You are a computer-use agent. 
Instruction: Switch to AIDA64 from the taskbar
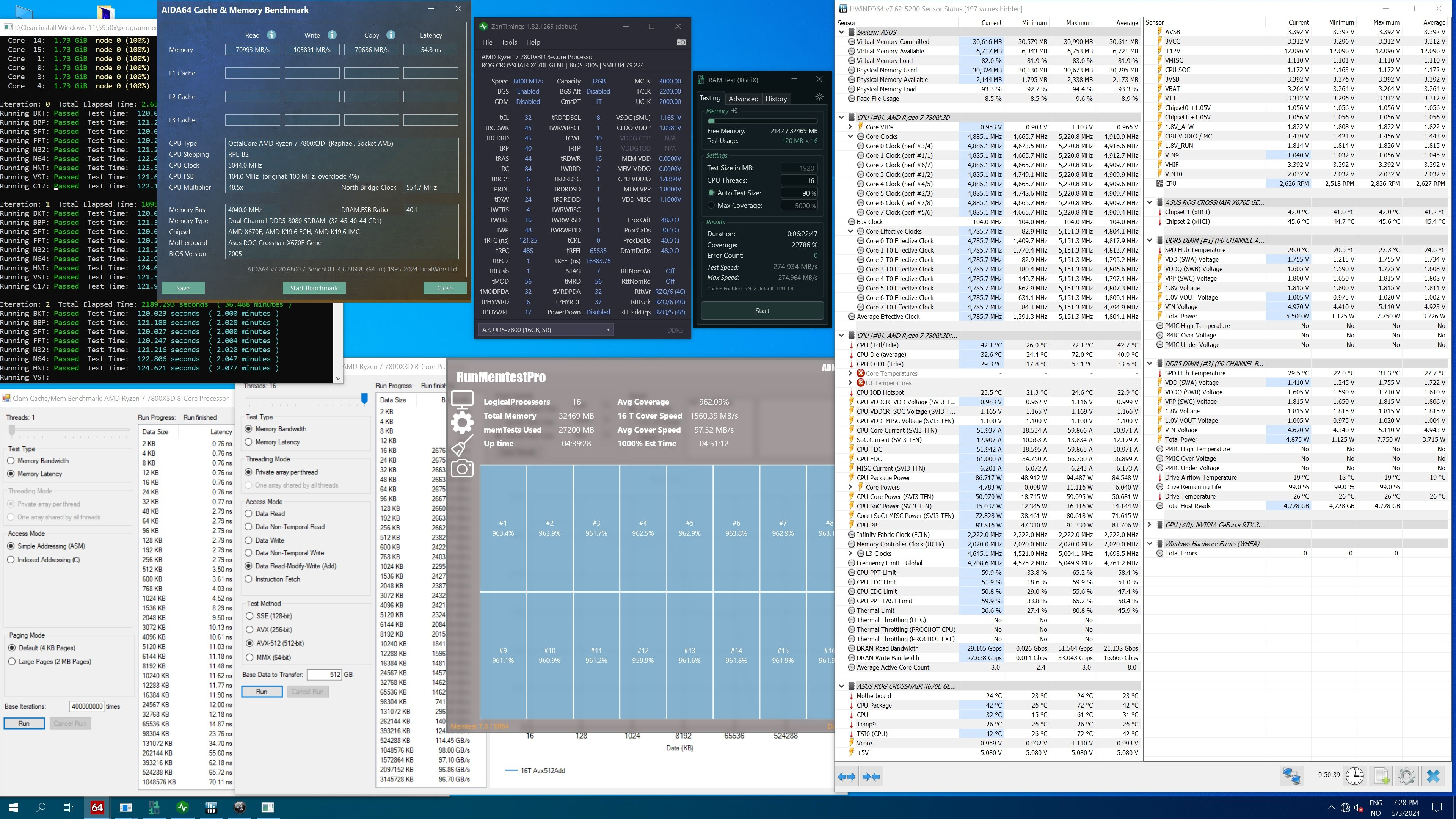coord(97,807)
